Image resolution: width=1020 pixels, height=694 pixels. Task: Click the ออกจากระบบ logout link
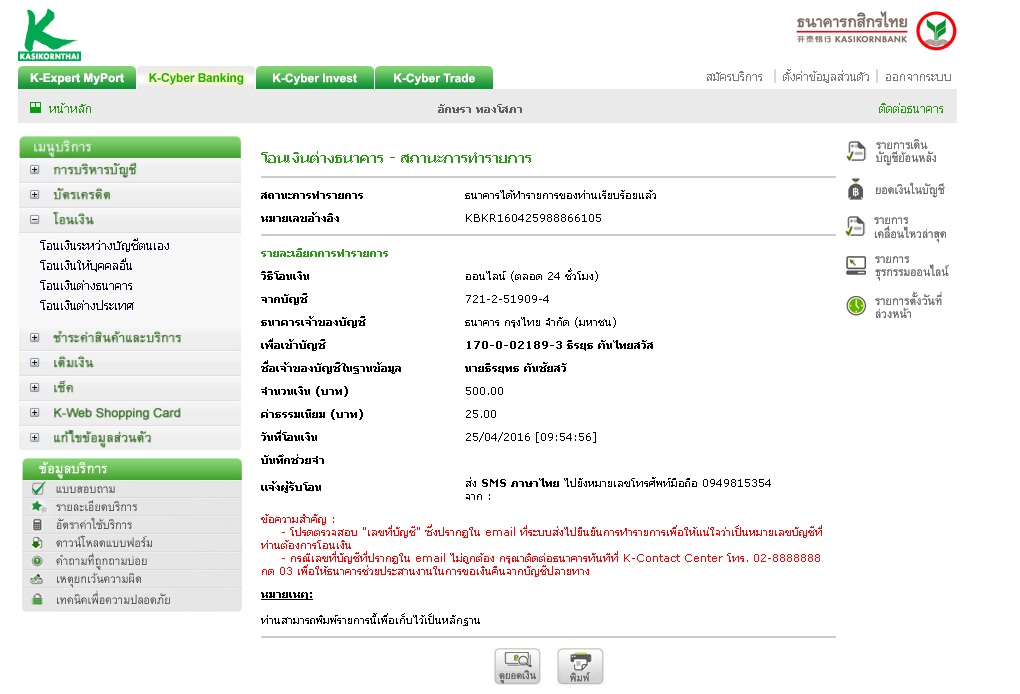click(x=917, y=77)
